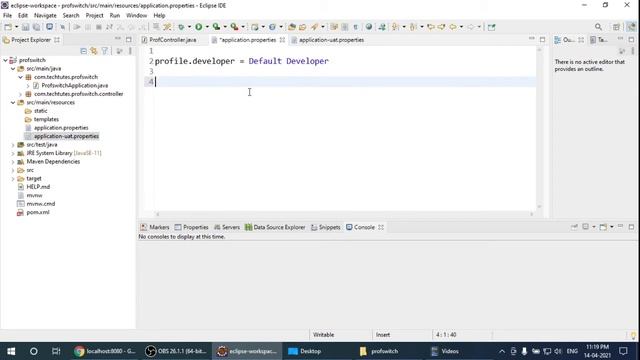Screen dimensions: 640x360
Task: Click the profile.developer line in editor
Action: (242, 61)
